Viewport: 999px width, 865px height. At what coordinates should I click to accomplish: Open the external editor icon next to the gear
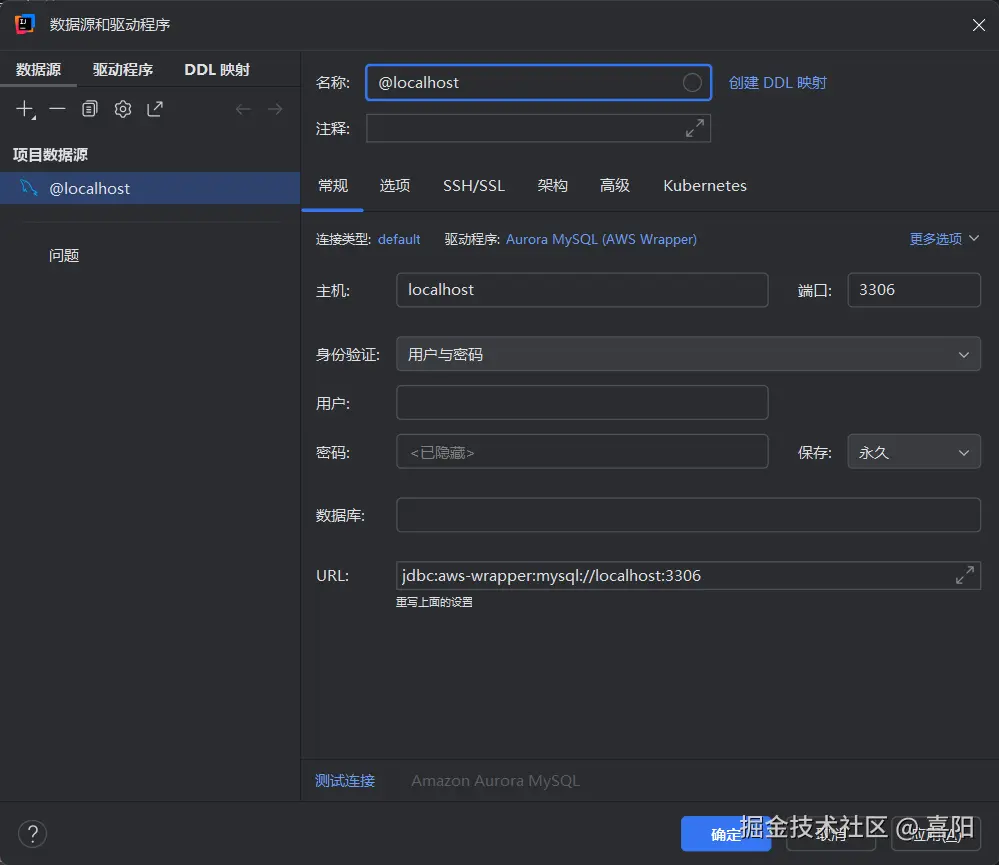tap(155, 109)
